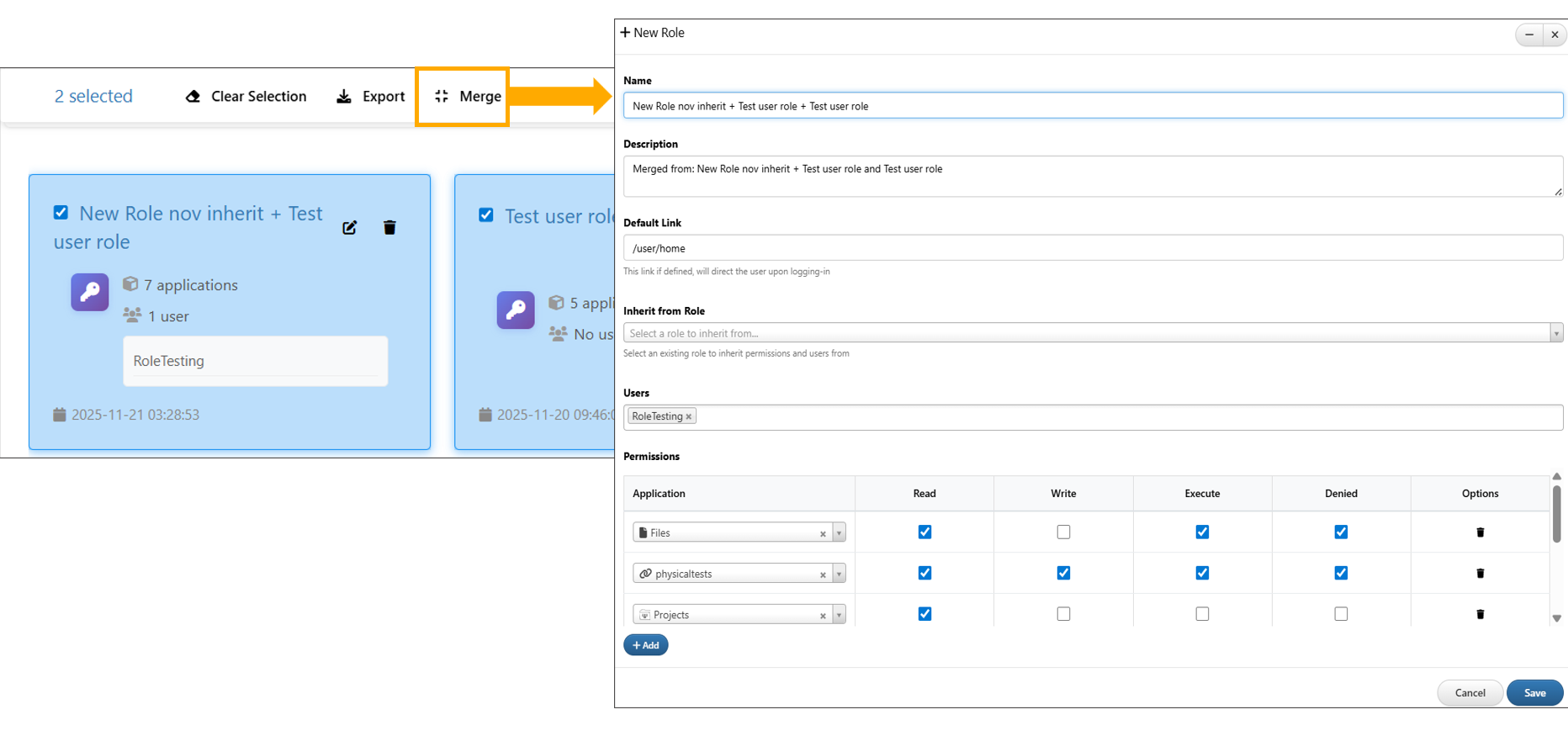The width and height of the screenshot is (1568, 736).
Task: Click Export in the selection toolbar
Action: click(371, 97)
